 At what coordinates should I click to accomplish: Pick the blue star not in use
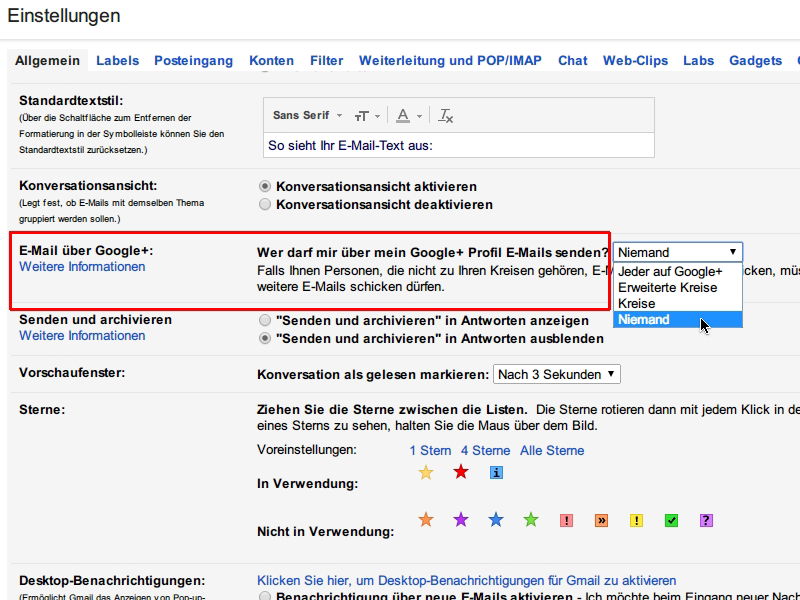point(496,520)
